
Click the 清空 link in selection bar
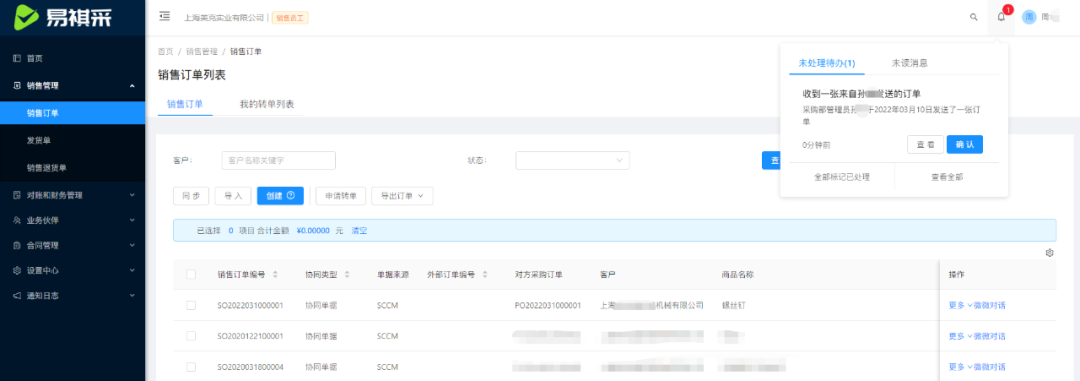tap(359, 231)
